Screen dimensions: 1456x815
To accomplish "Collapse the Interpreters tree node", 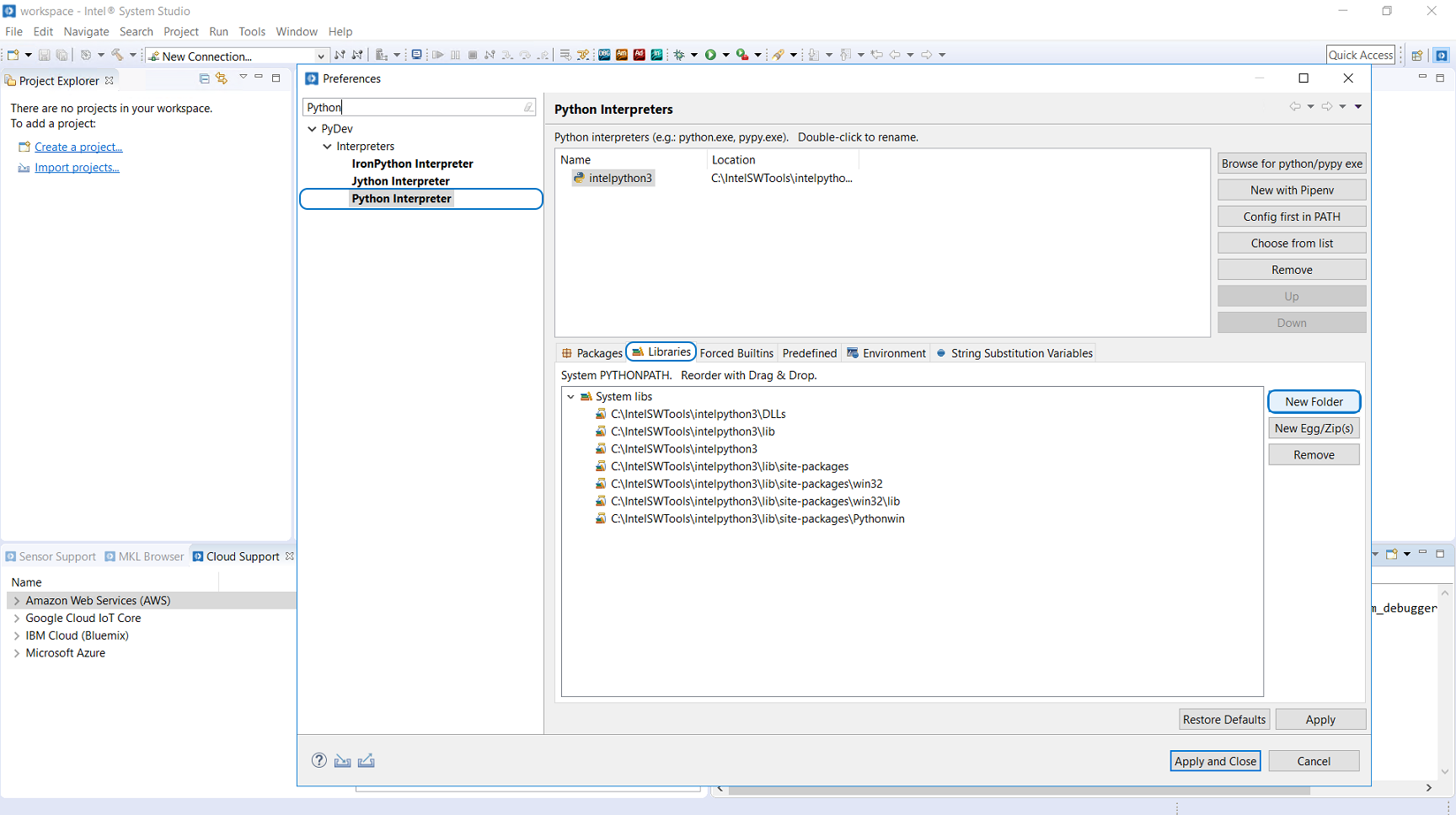I will (328, 147).
